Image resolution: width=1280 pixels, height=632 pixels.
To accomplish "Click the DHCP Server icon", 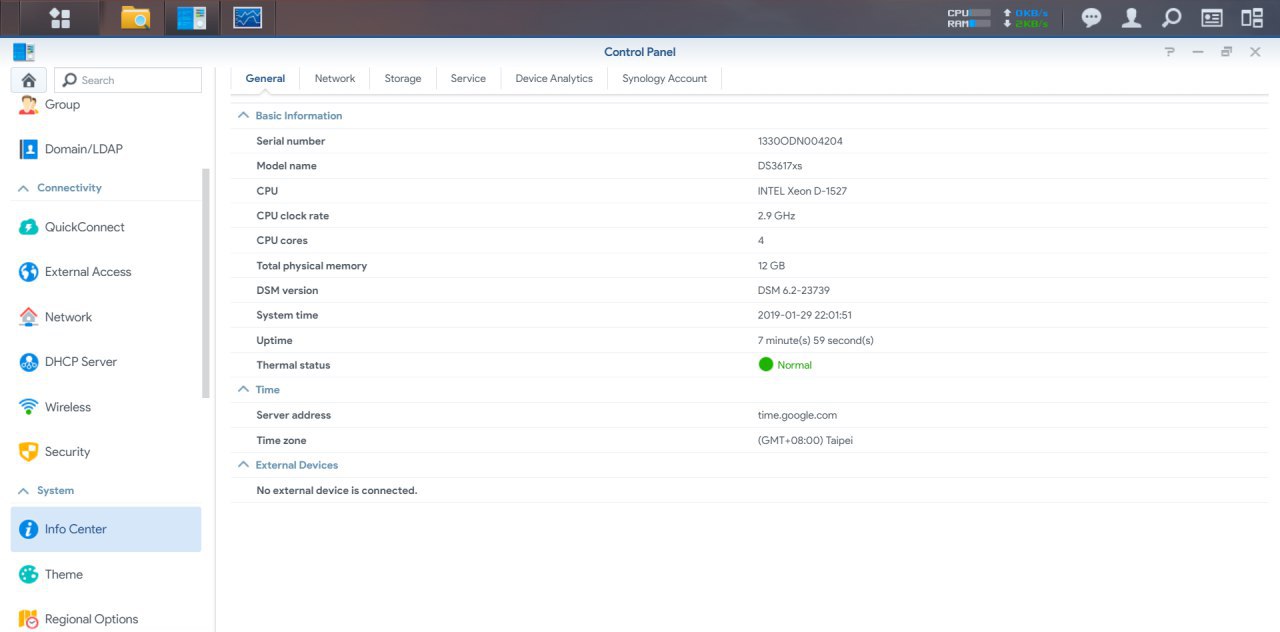I will 28,362.
